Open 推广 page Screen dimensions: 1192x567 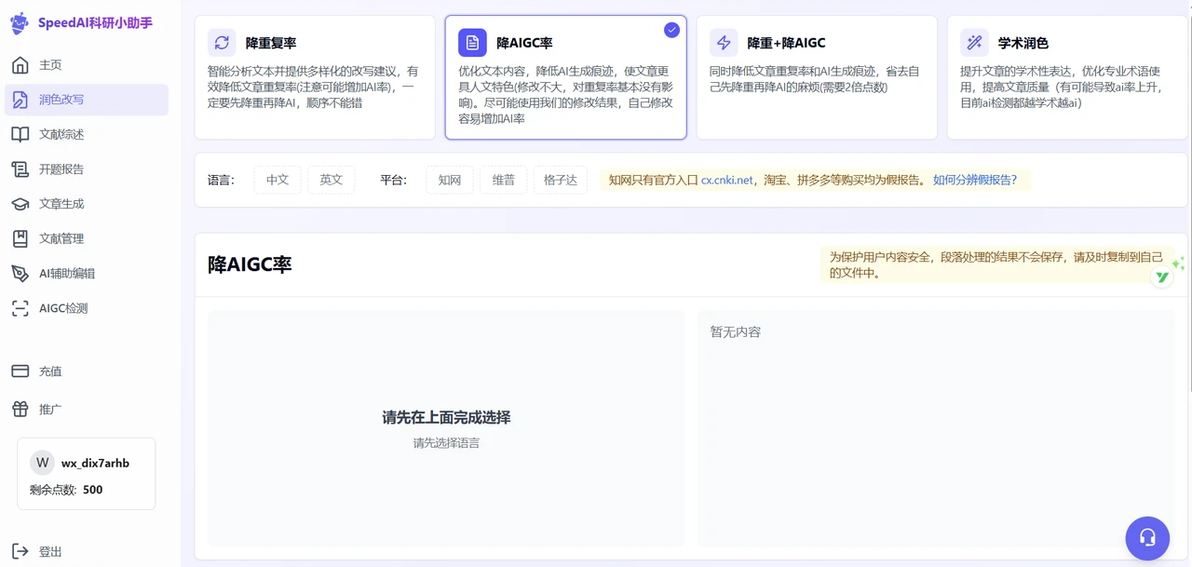(x=87, y=409)
